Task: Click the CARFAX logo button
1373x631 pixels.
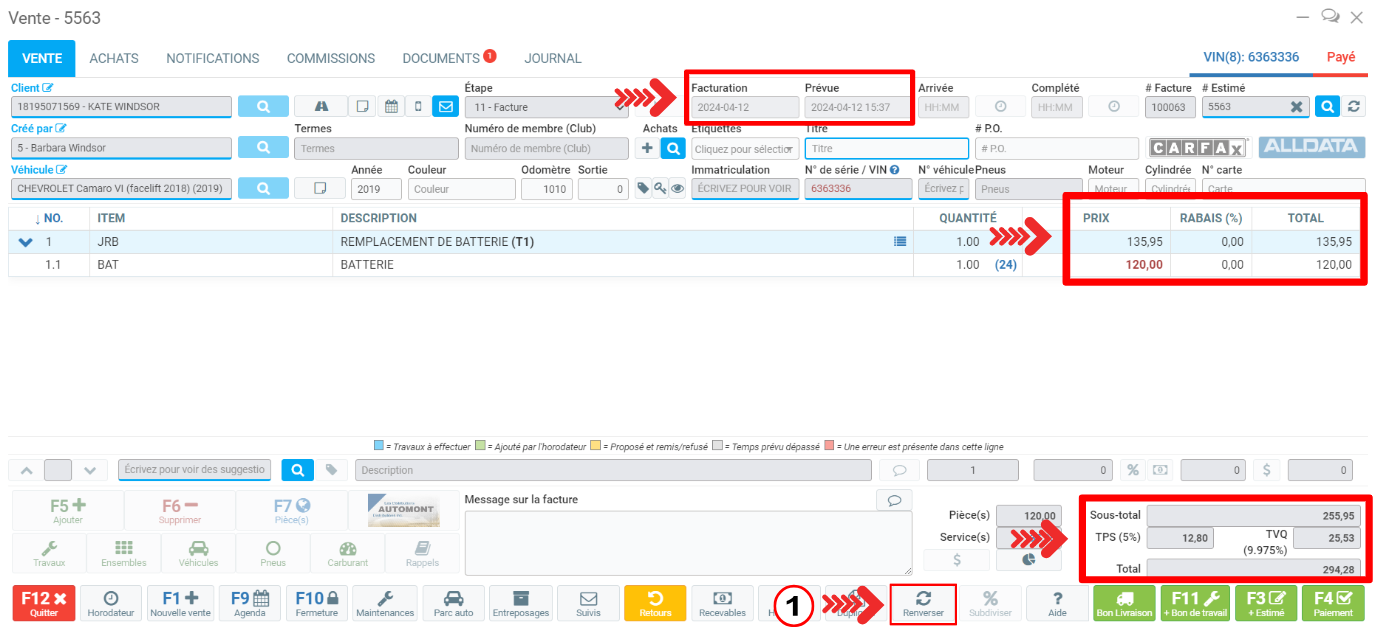Action: (1197, 148)
